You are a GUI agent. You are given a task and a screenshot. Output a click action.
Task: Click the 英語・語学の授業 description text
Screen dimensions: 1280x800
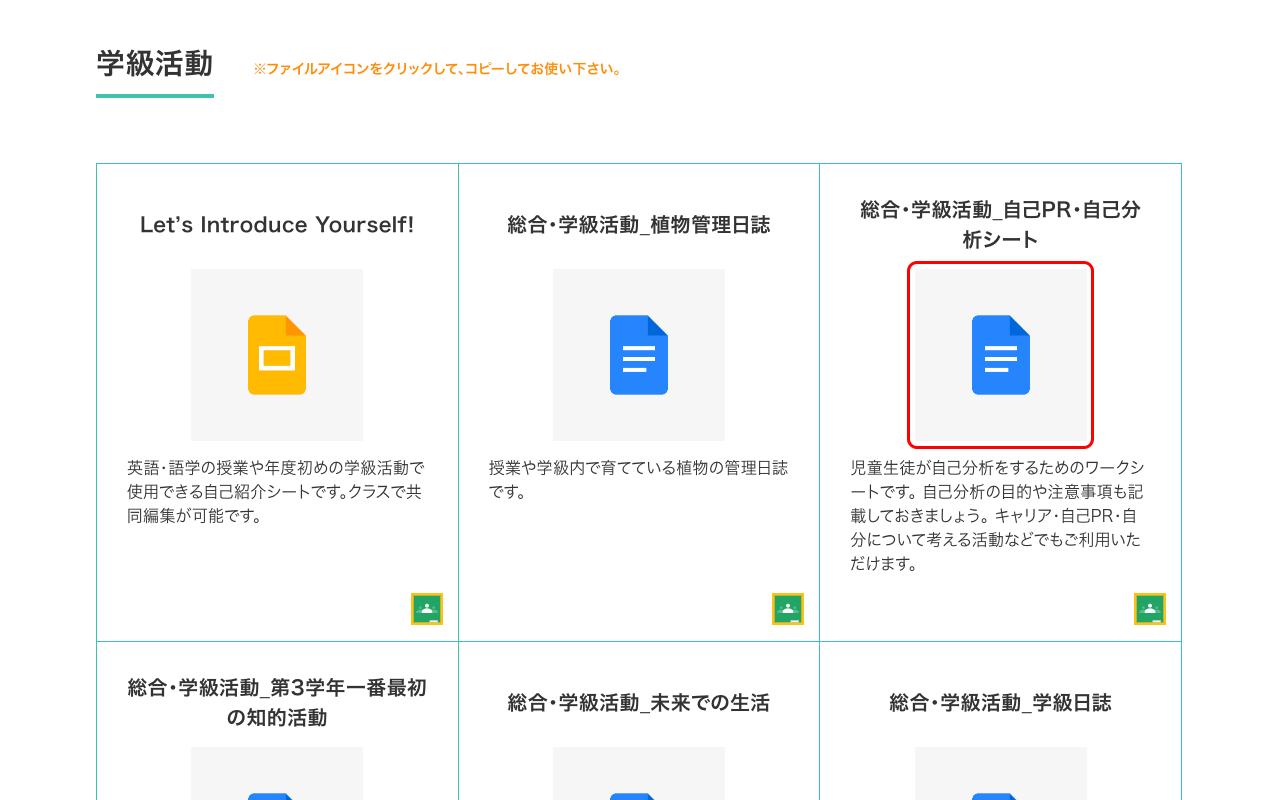[276, 492]
